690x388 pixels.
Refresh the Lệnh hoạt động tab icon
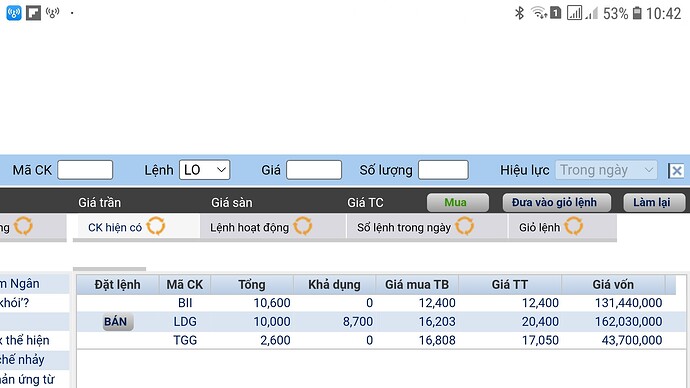click(303, 227)
